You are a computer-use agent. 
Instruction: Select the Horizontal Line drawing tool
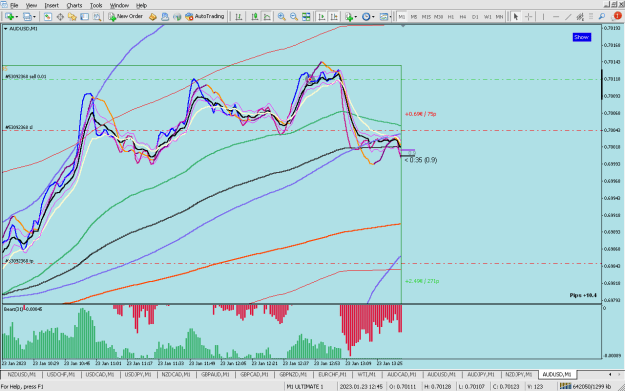point(556,17)
